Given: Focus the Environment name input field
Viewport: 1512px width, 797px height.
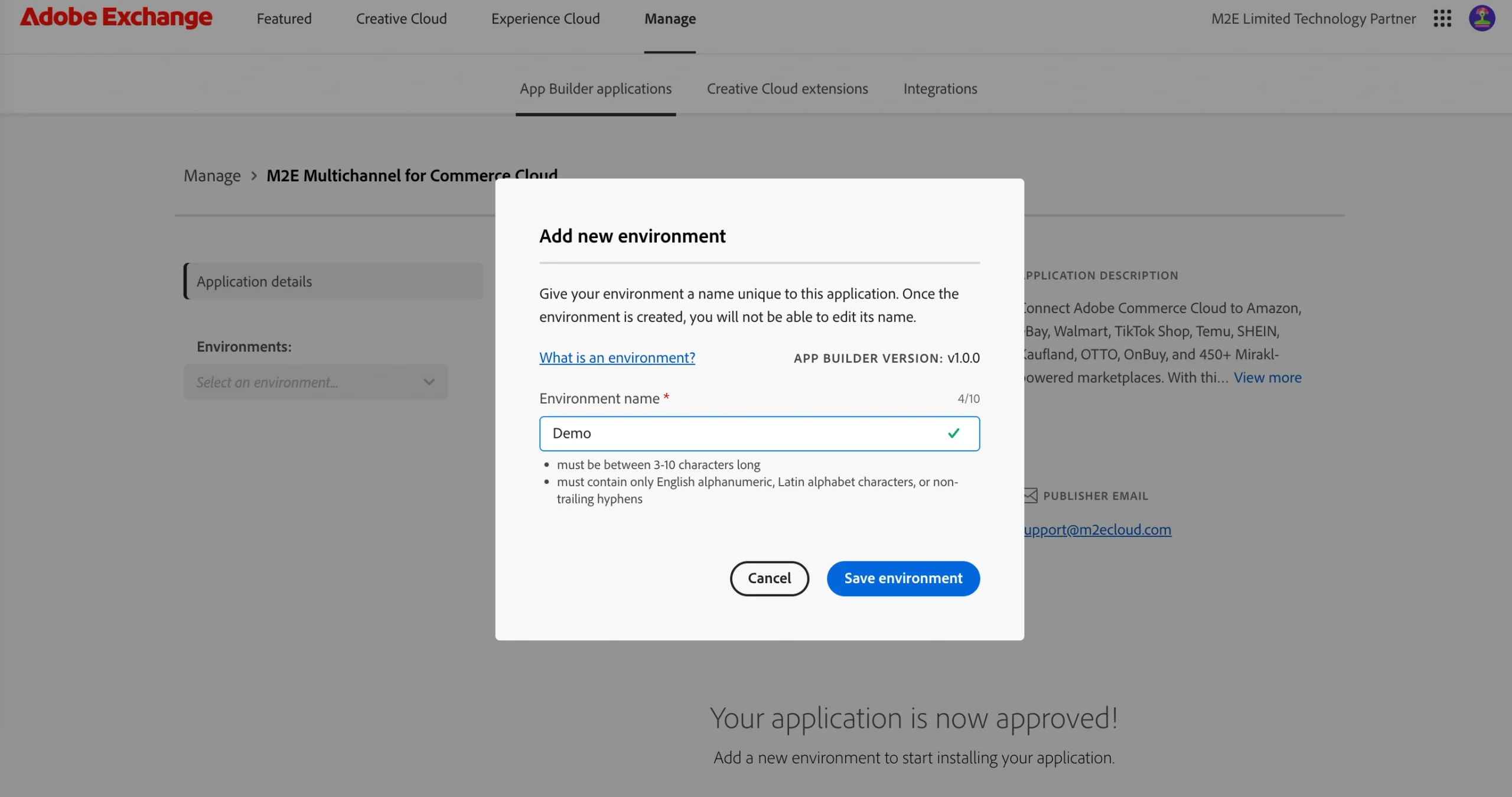Looking at the screenshot, I should pyautogui.click(x=760, y=434).
